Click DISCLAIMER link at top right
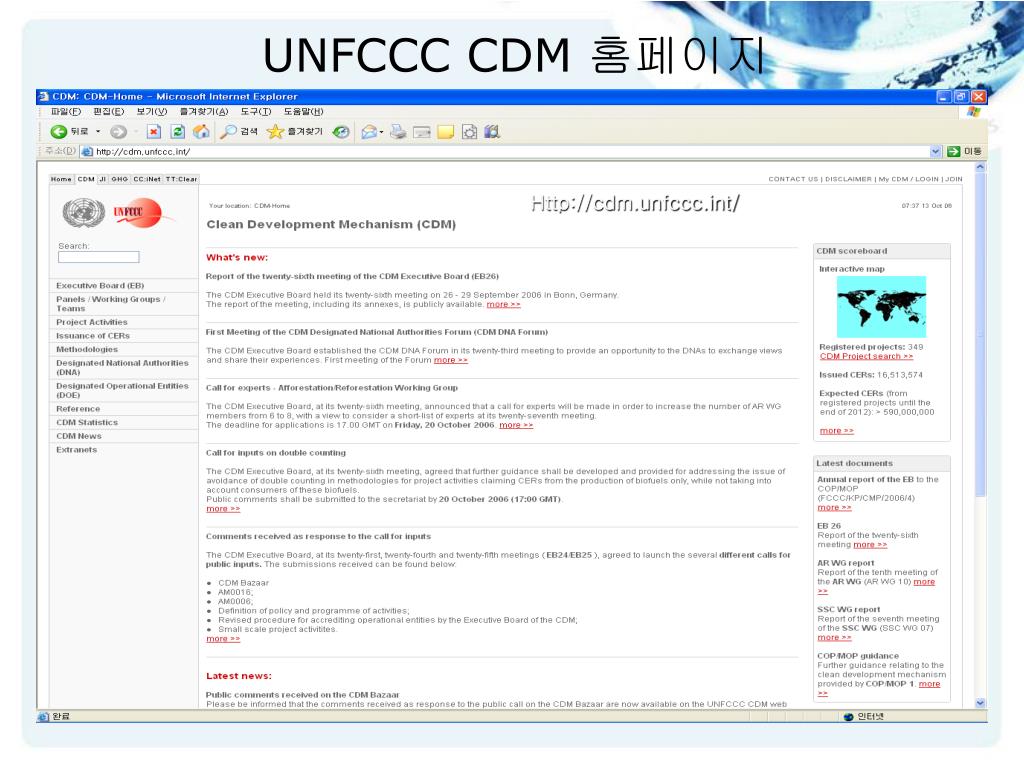The height and width of the screenshot is (768, 1024). pos(848,179)
